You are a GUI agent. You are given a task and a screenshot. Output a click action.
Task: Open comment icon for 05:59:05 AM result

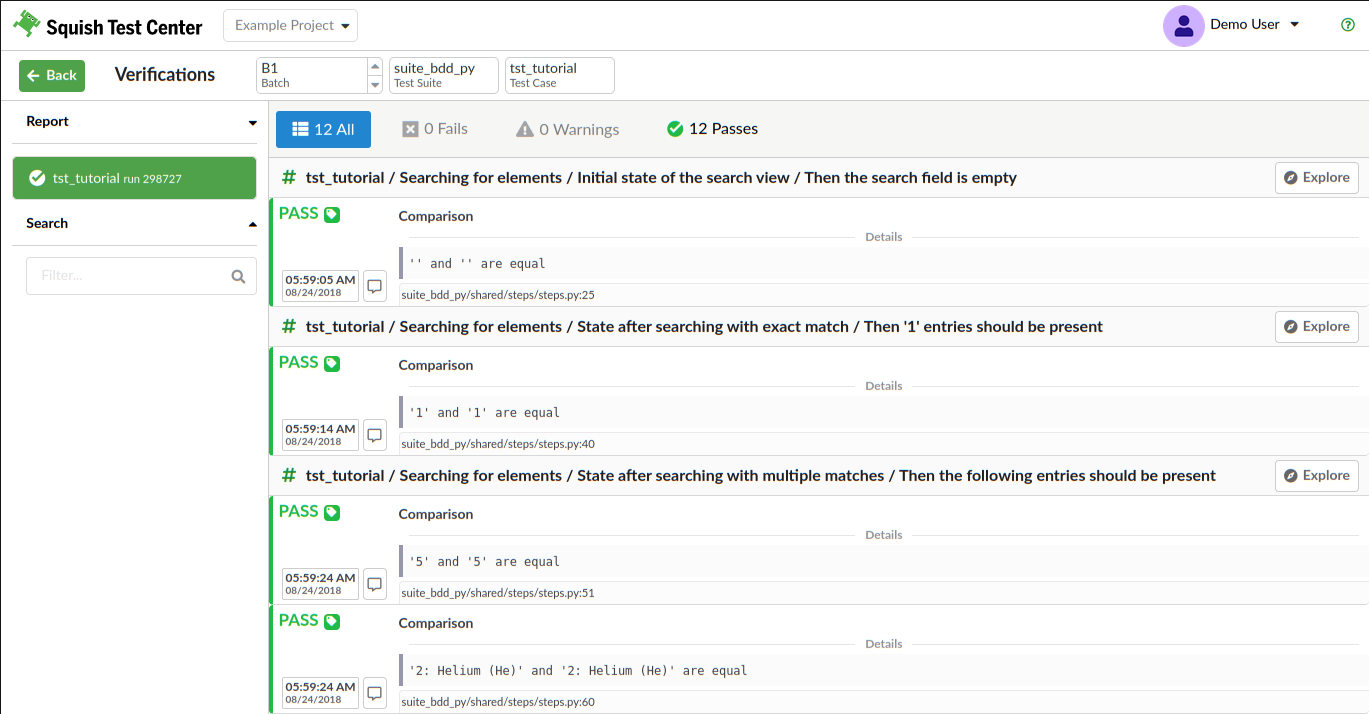375,286
